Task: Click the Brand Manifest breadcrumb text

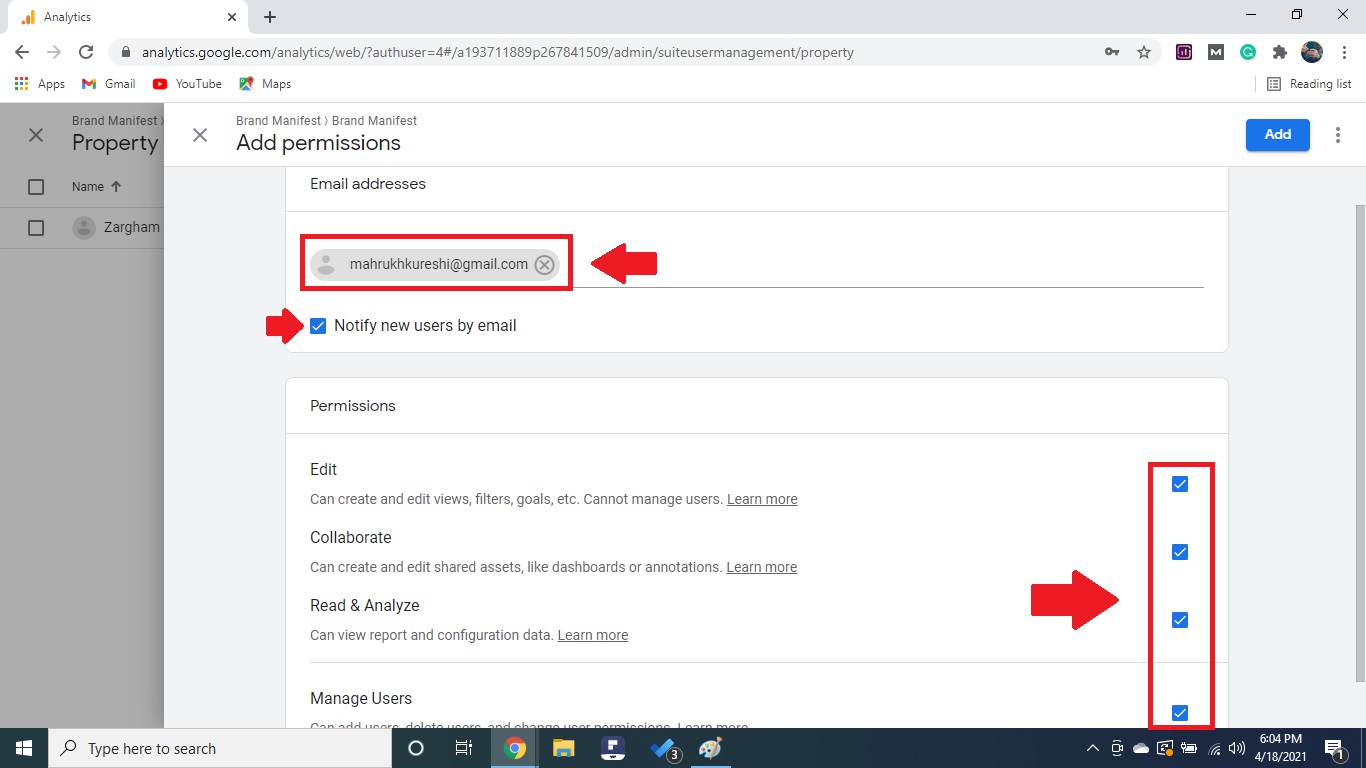Action: click(x=326, y=121)
